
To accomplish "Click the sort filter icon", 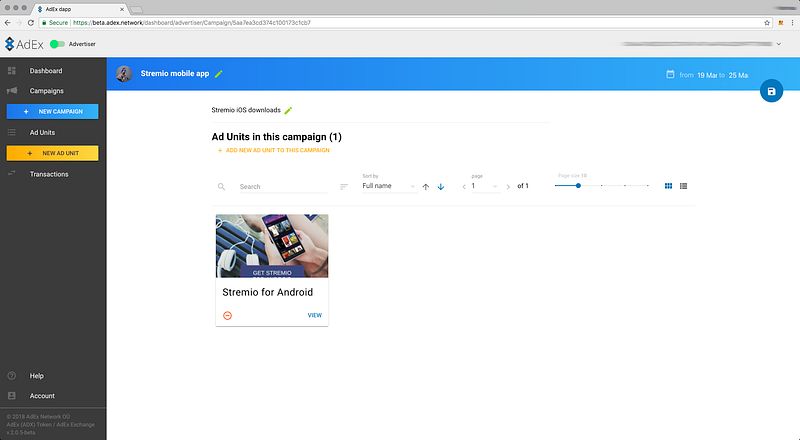I will tap(344, 187).
